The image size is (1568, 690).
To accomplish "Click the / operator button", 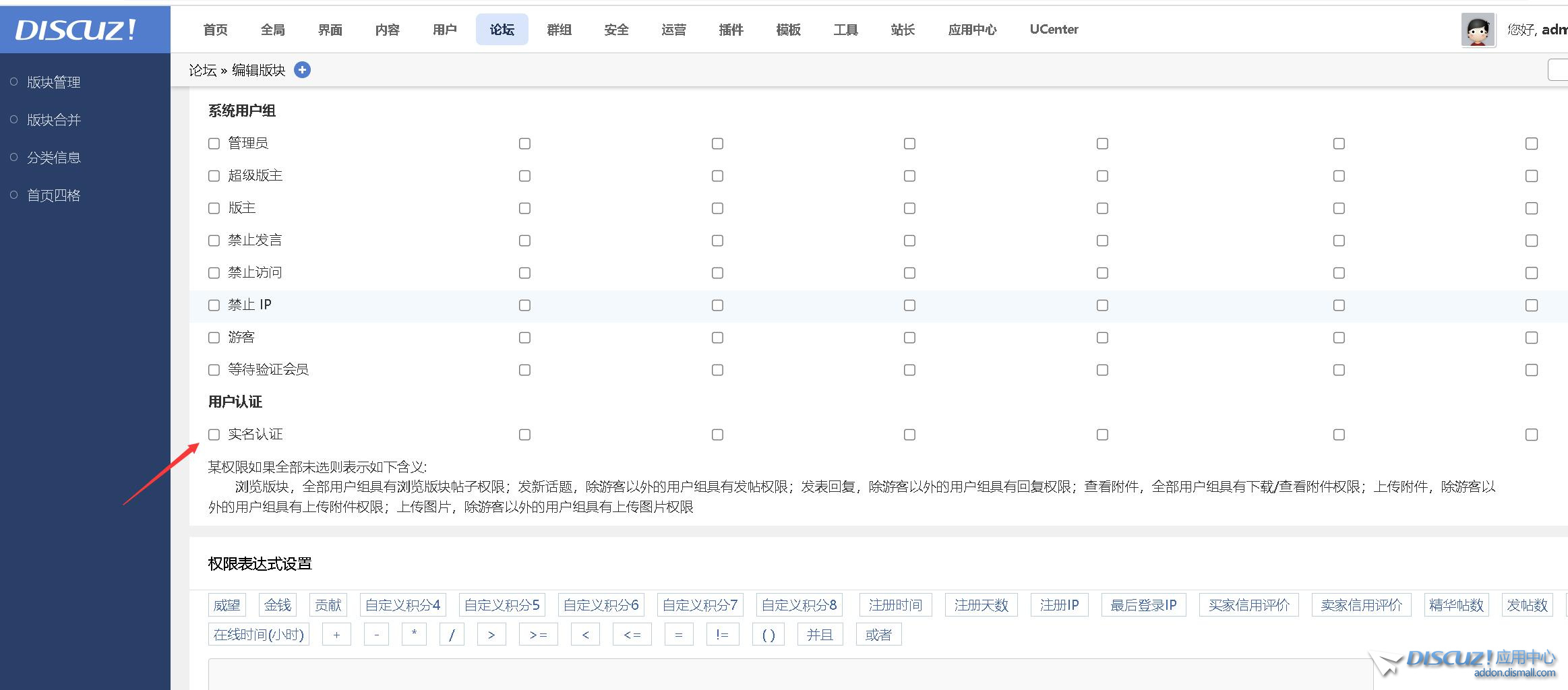I will click(452, 635).
